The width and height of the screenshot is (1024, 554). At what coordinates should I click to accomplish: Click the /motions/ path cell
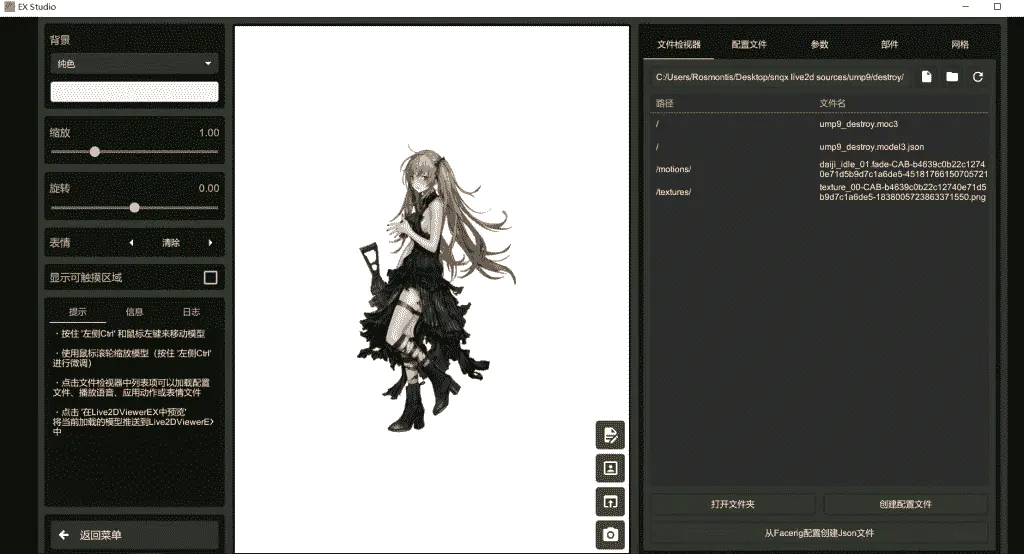[673, 169]
